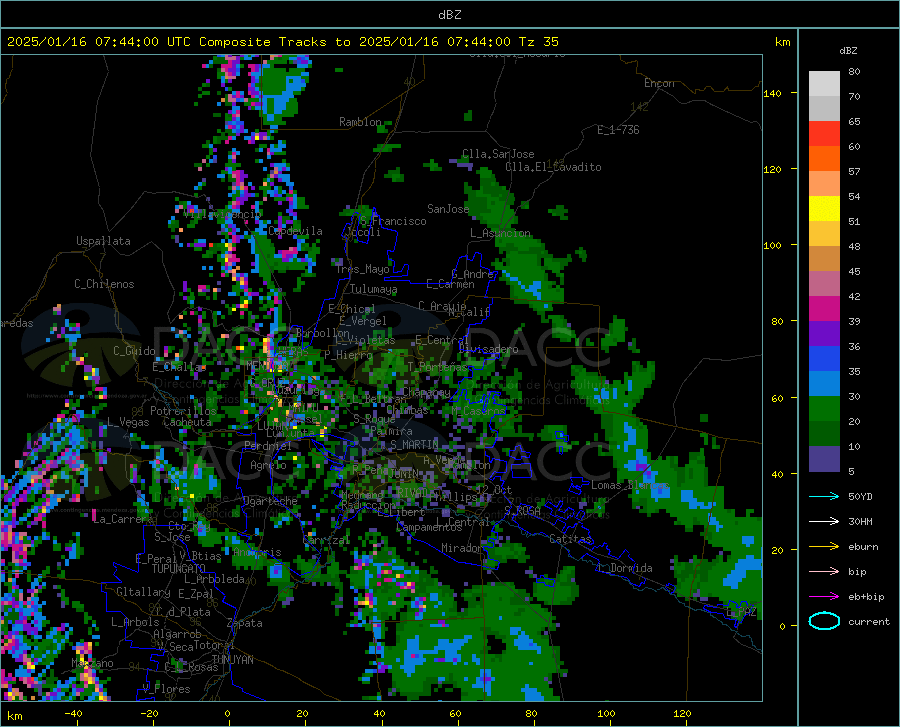
Task: Click the 140 km vertical axis tick
Action: (x=772, y=93)
